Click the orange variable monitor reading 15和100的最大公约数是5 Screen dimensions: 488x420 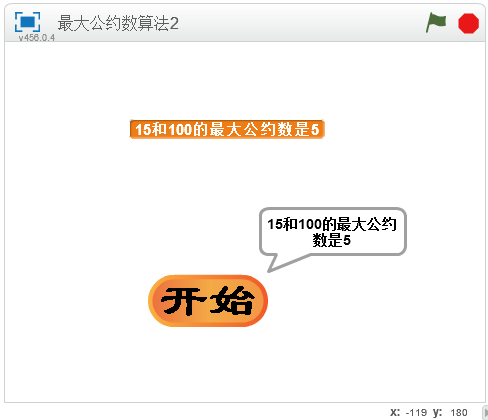click(227, 129)
